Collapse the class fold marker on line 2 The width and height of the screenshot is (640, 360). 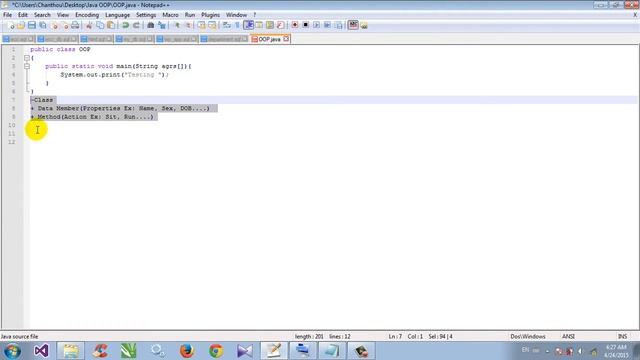pyautogui.click(x=27, y=58)
